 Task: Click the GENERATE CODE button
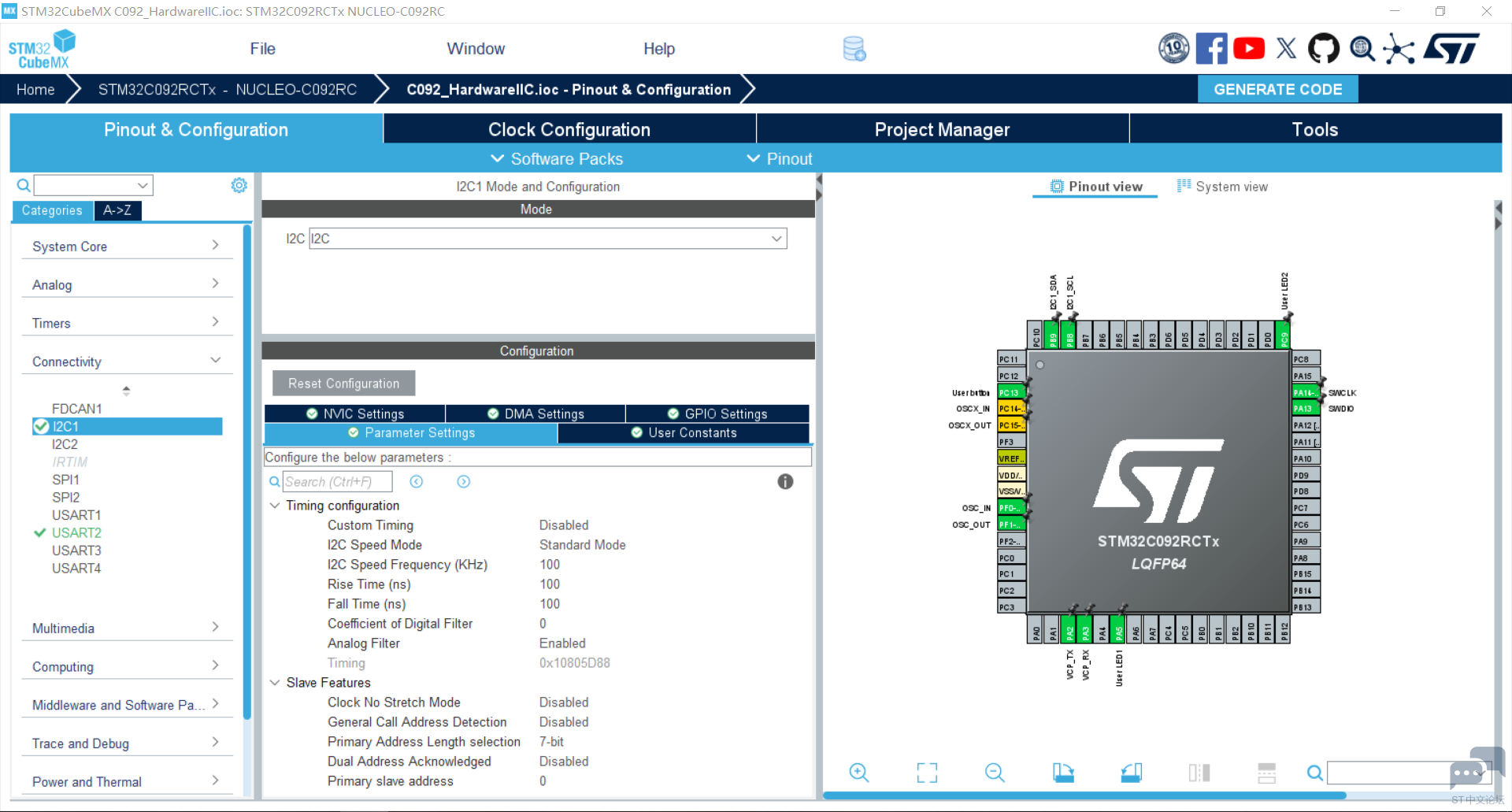coord(1278,89)
